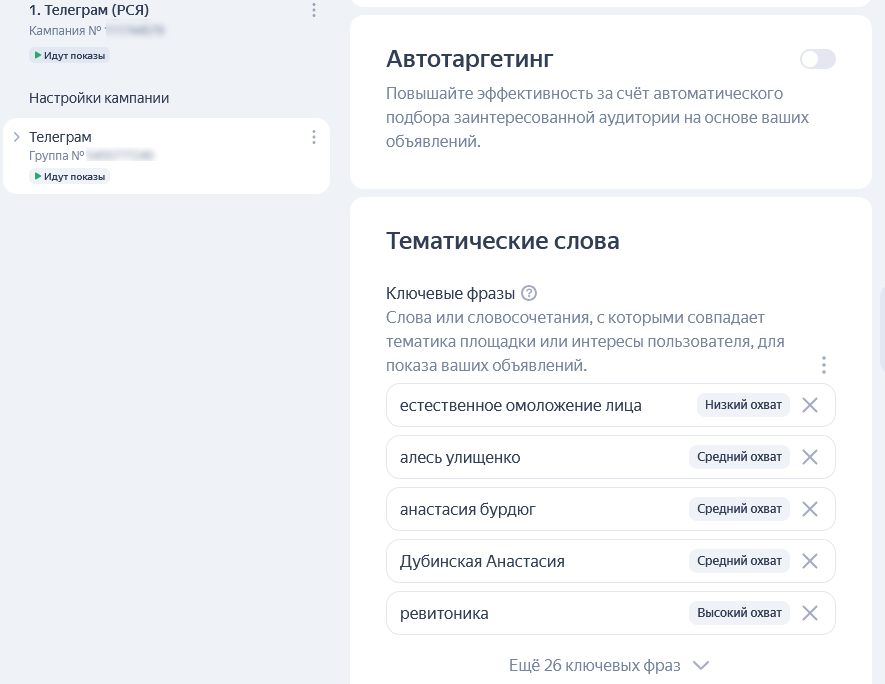Remove the Дубинская Анастасия phrase
This screenshot has width=885, height=684.
point(810,561)
